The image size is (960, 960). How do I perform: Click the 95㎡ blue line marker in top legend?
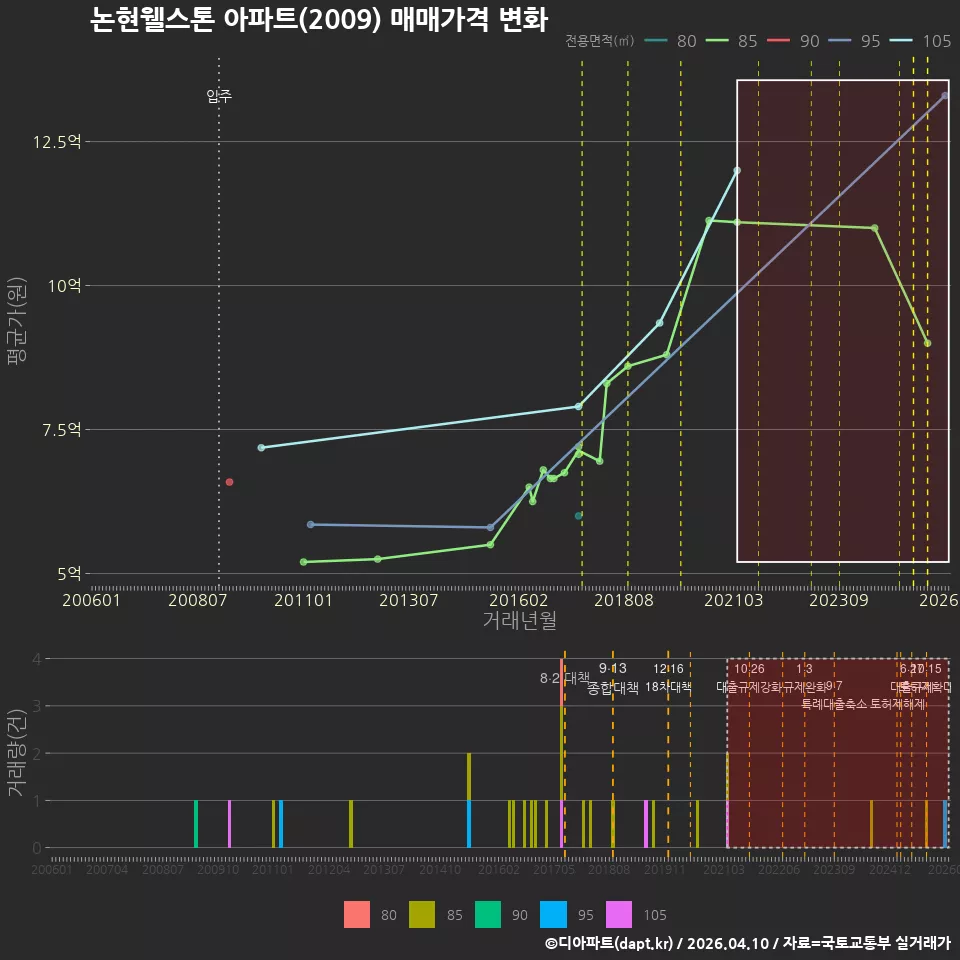pyautogui.click(x=839, y=41)
